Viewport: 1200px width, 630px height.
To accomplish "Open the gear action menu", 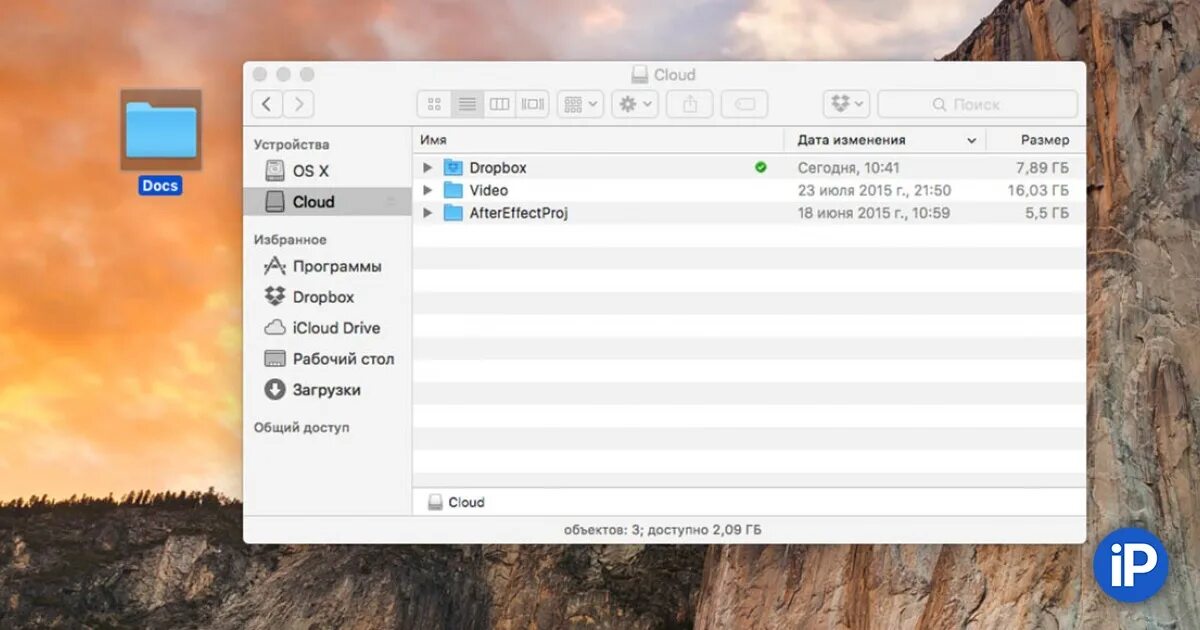I will 635,104.
